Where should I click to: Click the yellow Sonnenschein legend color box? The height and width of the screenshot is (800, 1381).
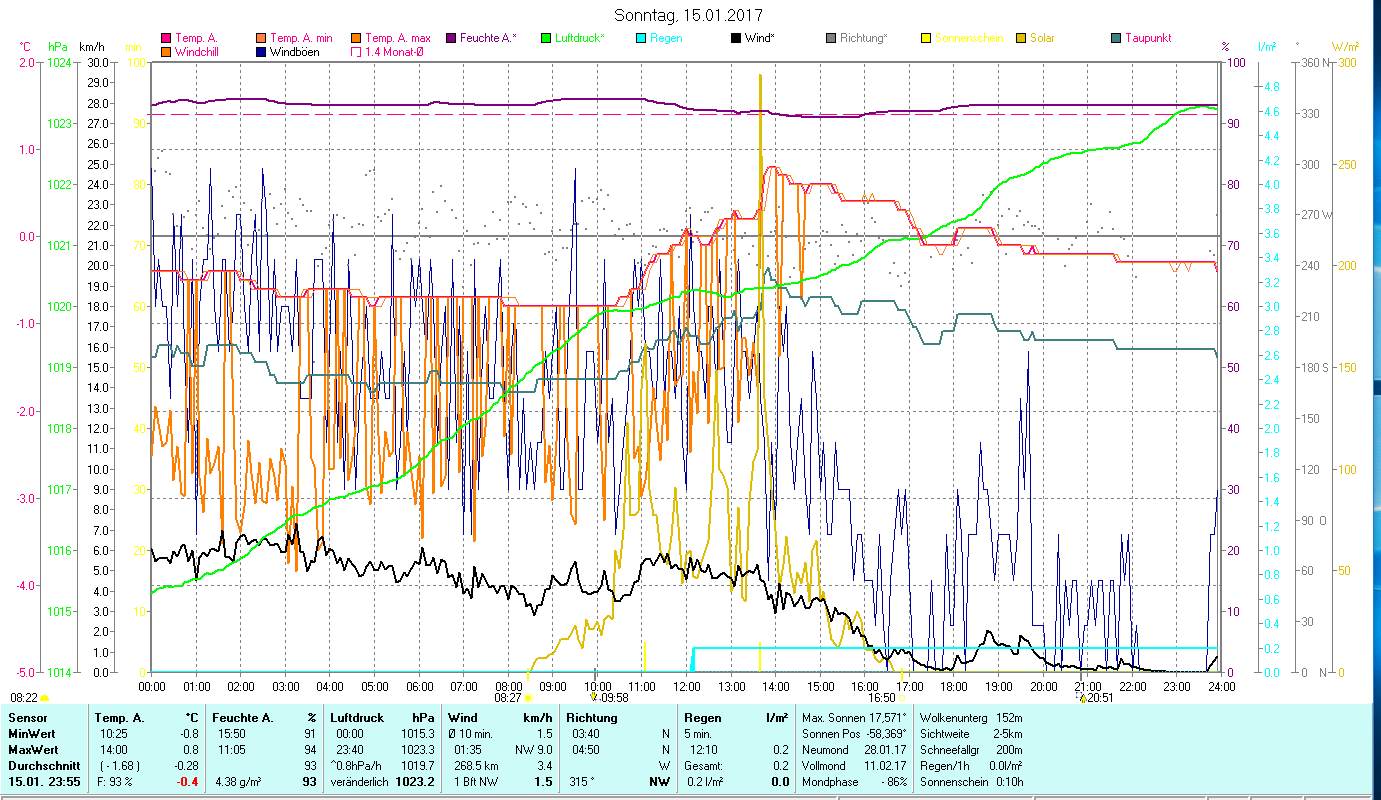tap(926, 38)
